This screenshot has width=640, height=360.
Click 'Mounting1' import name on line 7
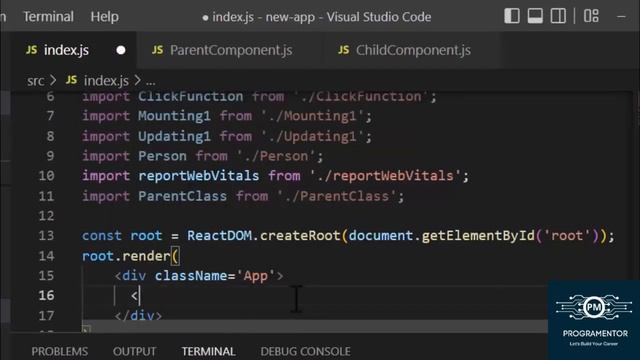point(174,116)
